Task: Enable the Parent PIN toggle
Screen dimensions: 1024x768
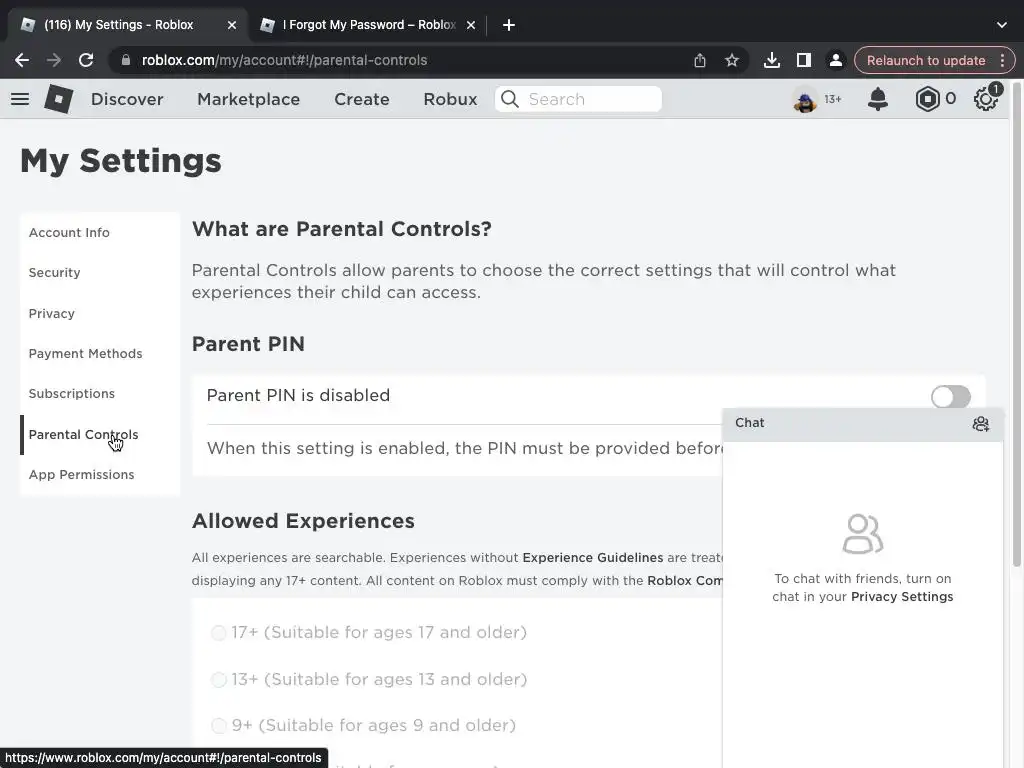Action: point(950,396)
